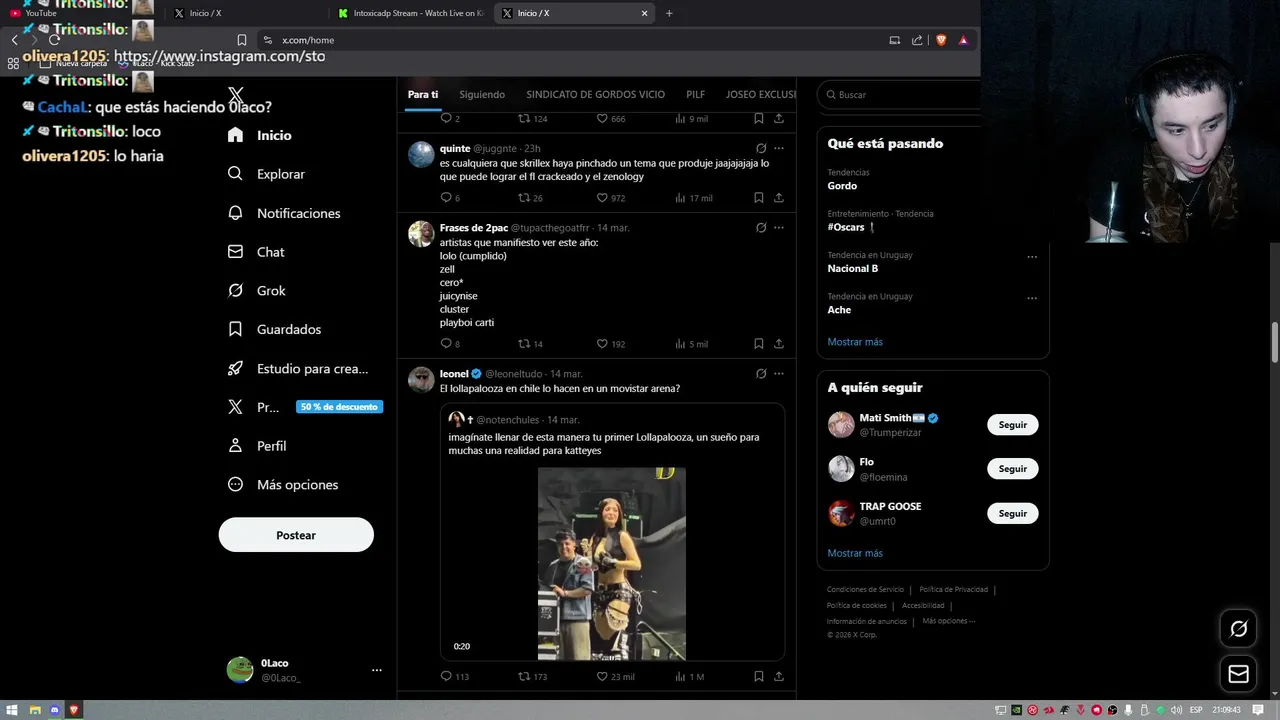Bookmark quinte's skrillex tweet
1280x720 pixels.
759,198
